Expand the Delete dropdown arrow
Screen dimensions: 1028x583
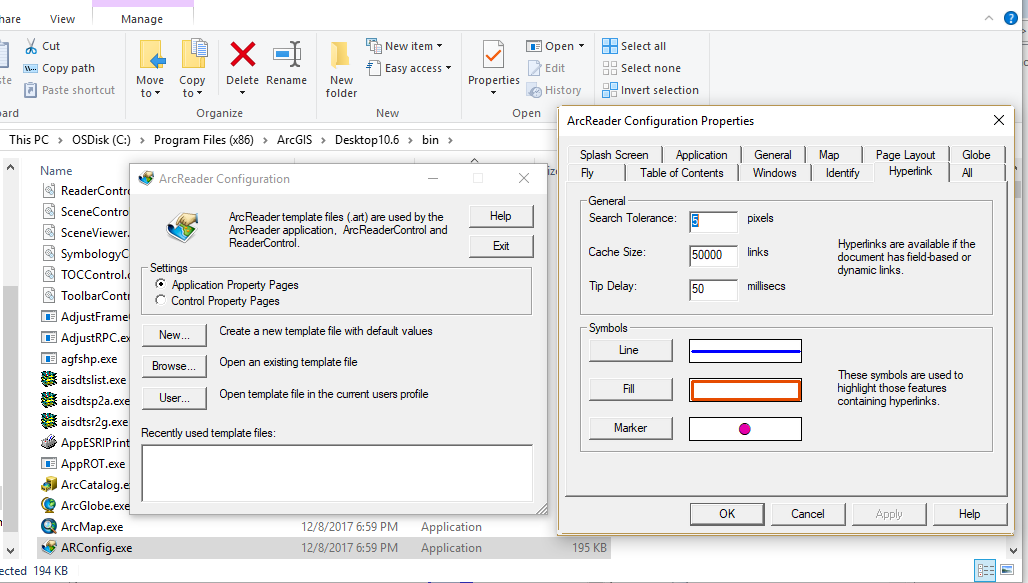click(243, 92)
